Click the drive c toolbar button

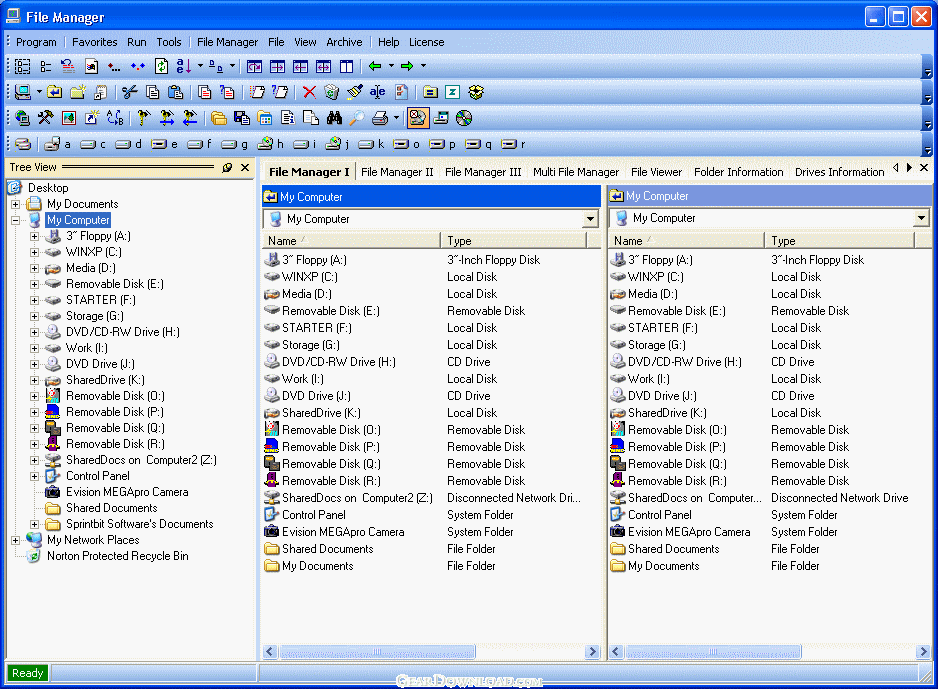click(93, 144)
